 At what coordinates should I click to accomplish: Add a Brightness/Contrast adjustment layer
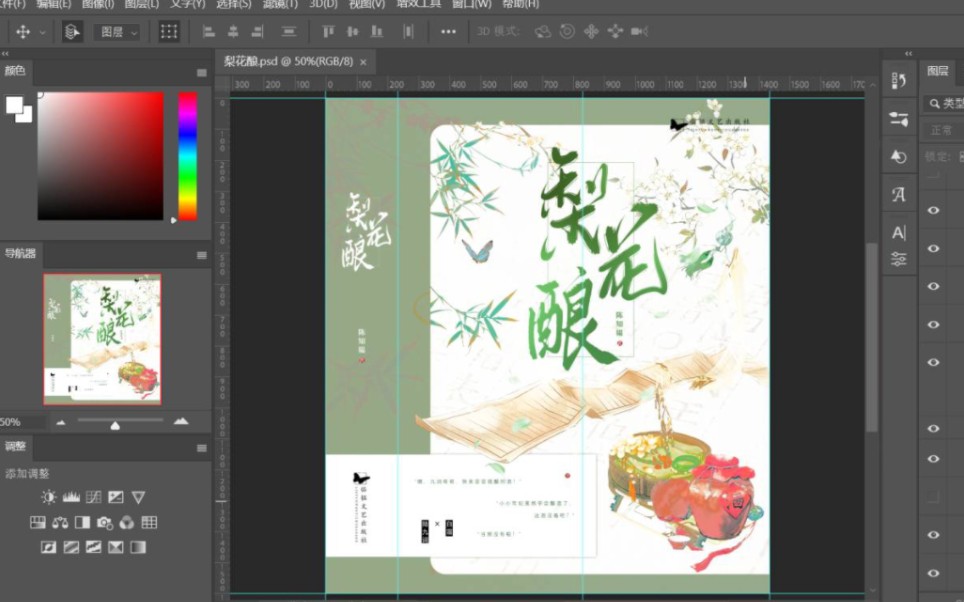point(48,497)
